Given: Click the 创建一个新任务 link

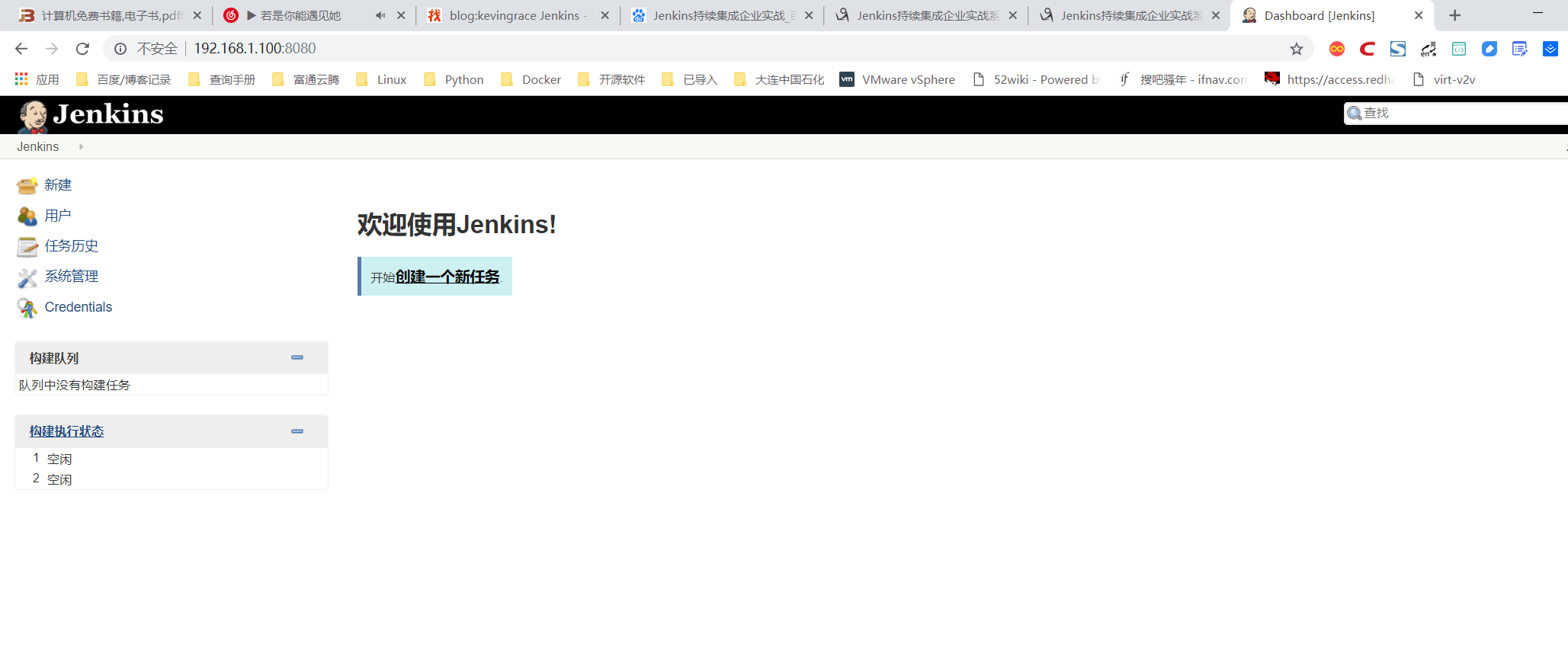Looking at the screenshot, I should 447,277.
